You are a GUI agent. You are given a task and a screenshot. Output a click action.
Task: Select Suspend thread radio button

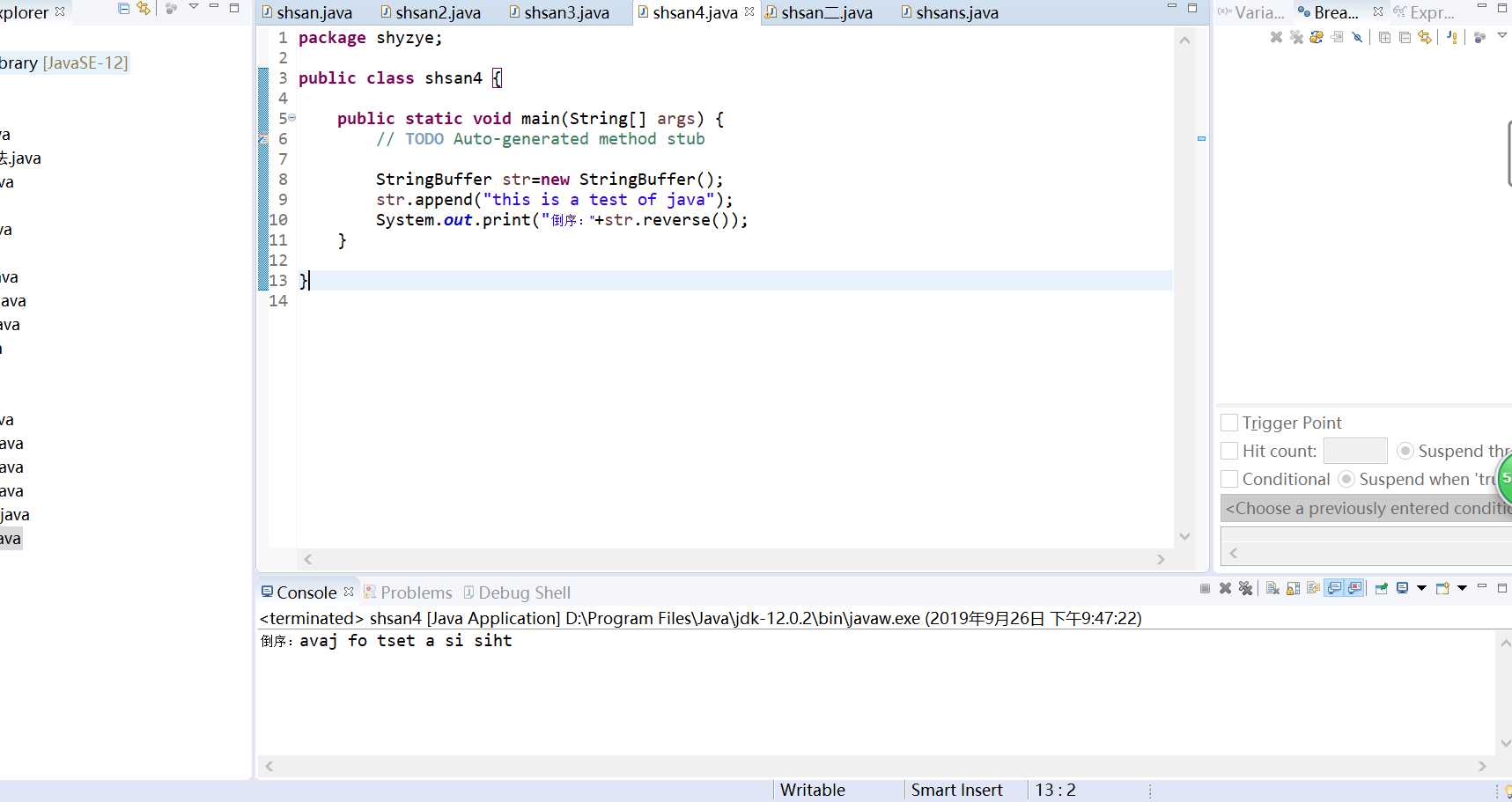[x=1405, y=451]
